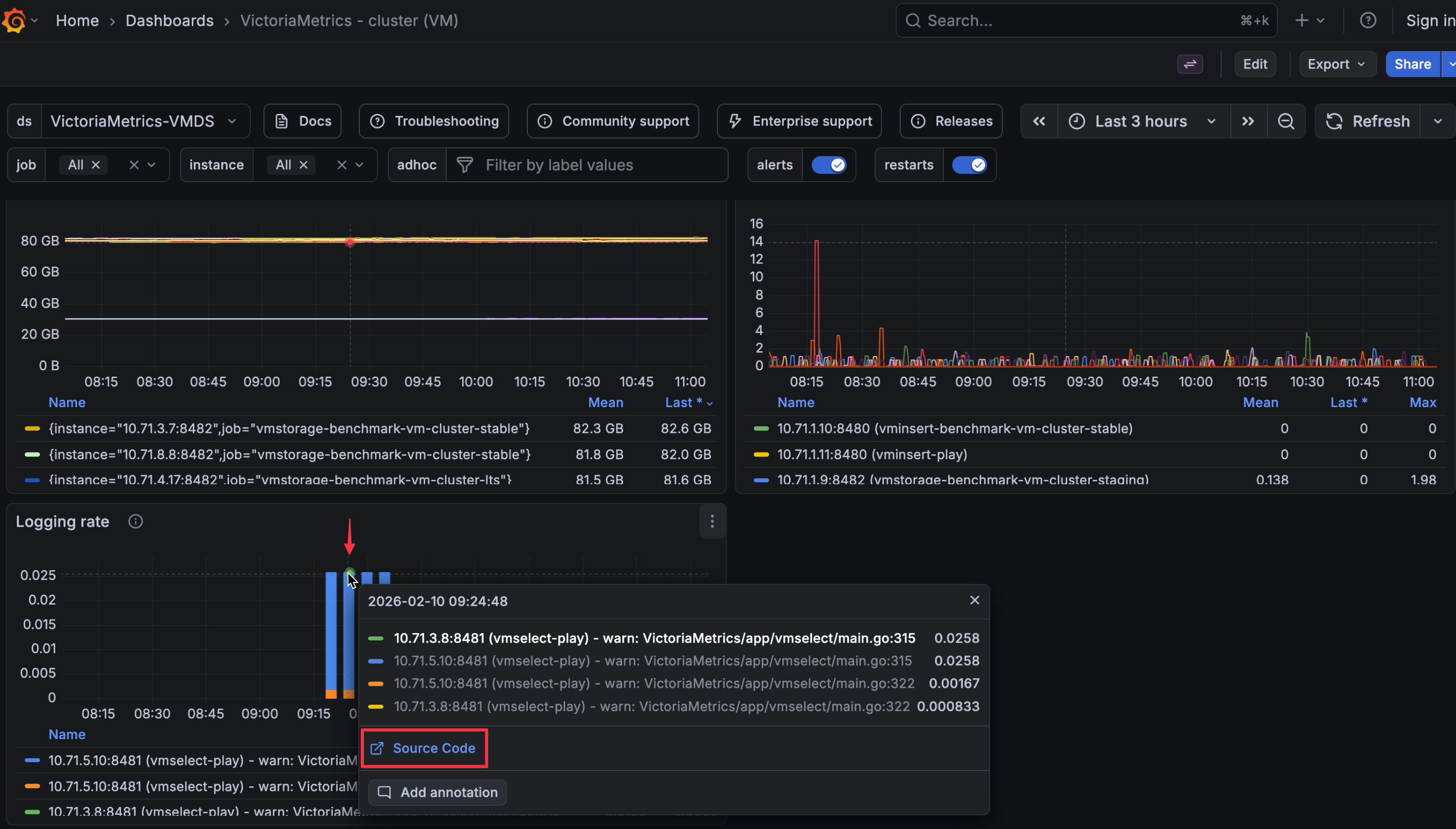Open the Troubleshooting link
This screenshot has width=1456, height=829.
[x=434, y=121]
